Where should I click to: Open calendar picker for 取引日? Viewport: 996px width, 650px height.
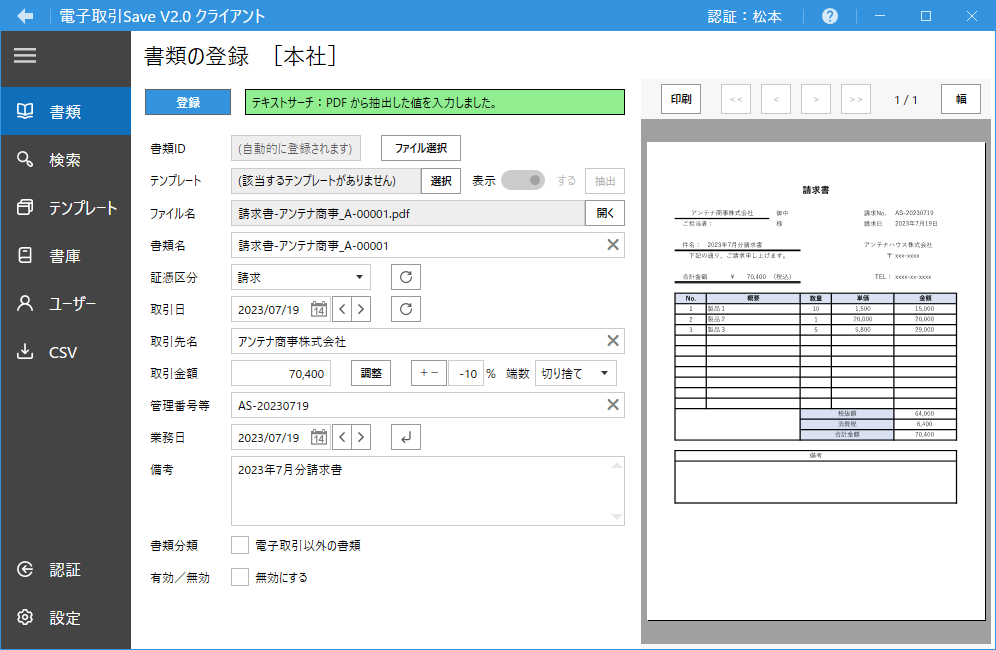click(x=318, y=309)
